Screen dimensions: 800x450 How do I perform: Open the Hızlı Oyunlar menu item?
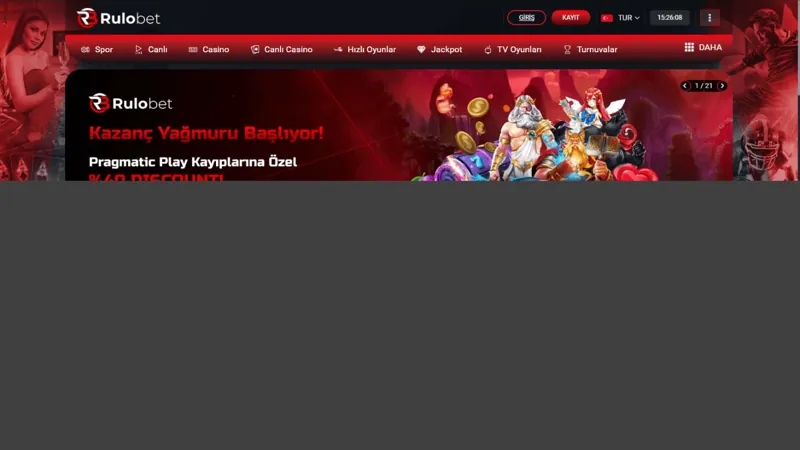(365, 49)
